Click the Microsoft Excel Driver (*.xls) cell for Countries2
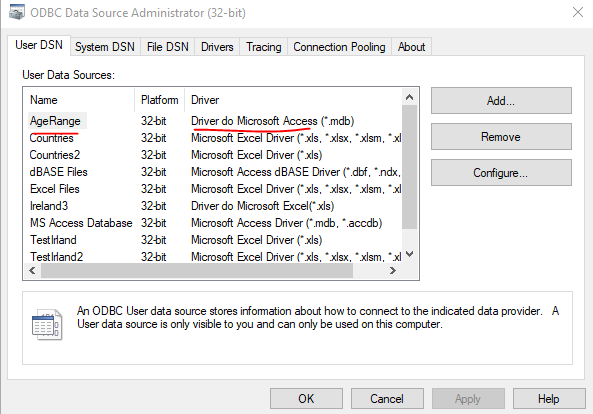 (x=257, y=155)
